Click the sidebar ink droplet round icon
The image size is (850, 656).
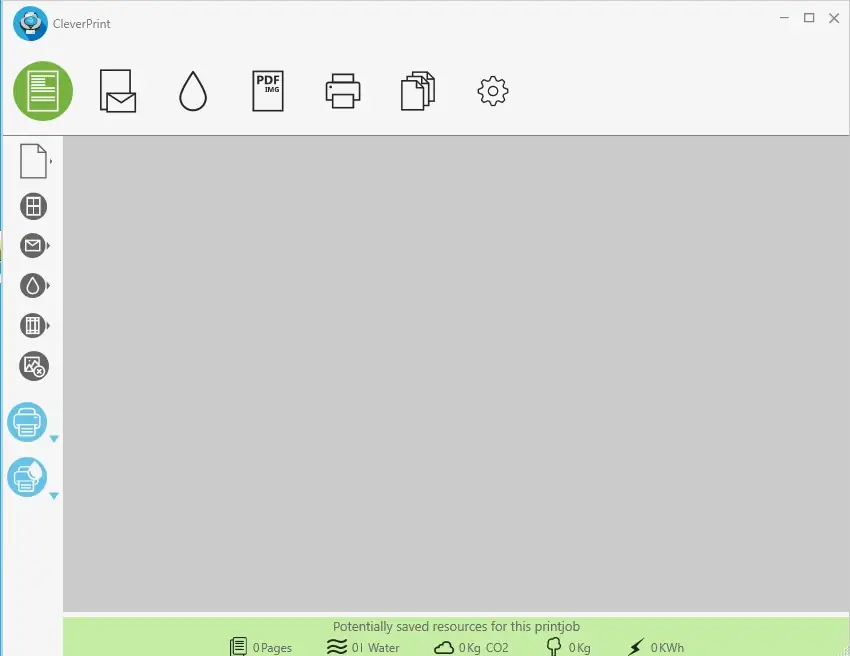pos(33,286)
